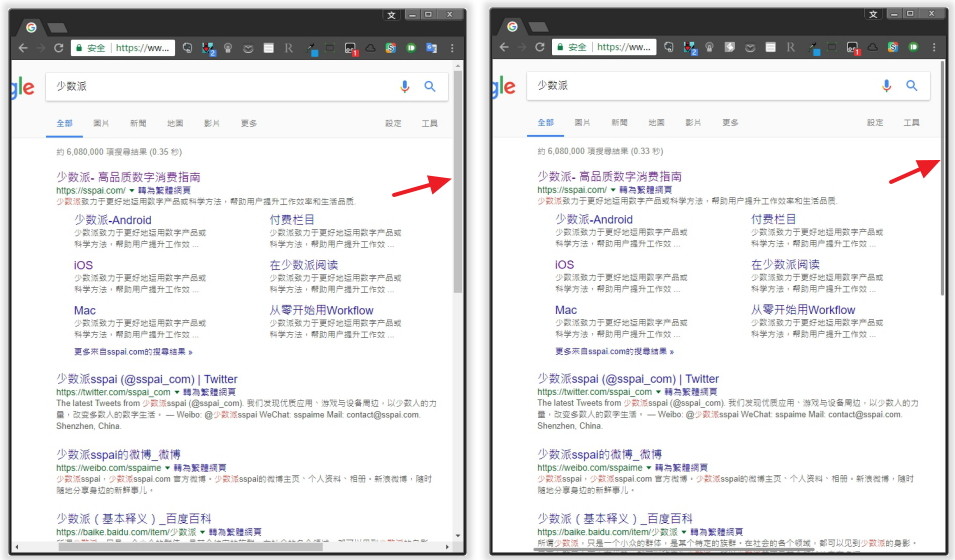Expand the arrow beside twitter.com/sspai_com URL, right window
955x560 pixels.
tap(658, 392)
